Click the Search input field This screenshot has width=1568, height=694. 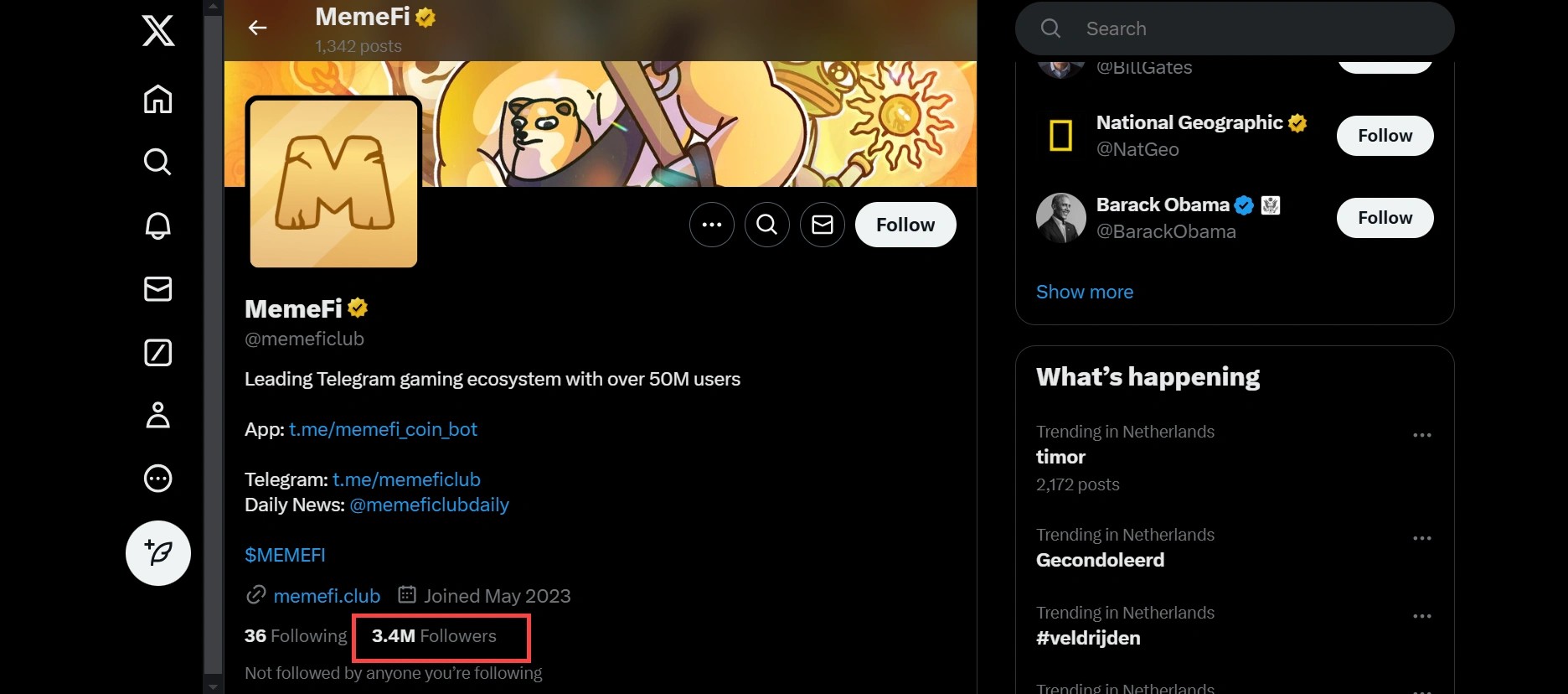click(x=1248, y=28)
